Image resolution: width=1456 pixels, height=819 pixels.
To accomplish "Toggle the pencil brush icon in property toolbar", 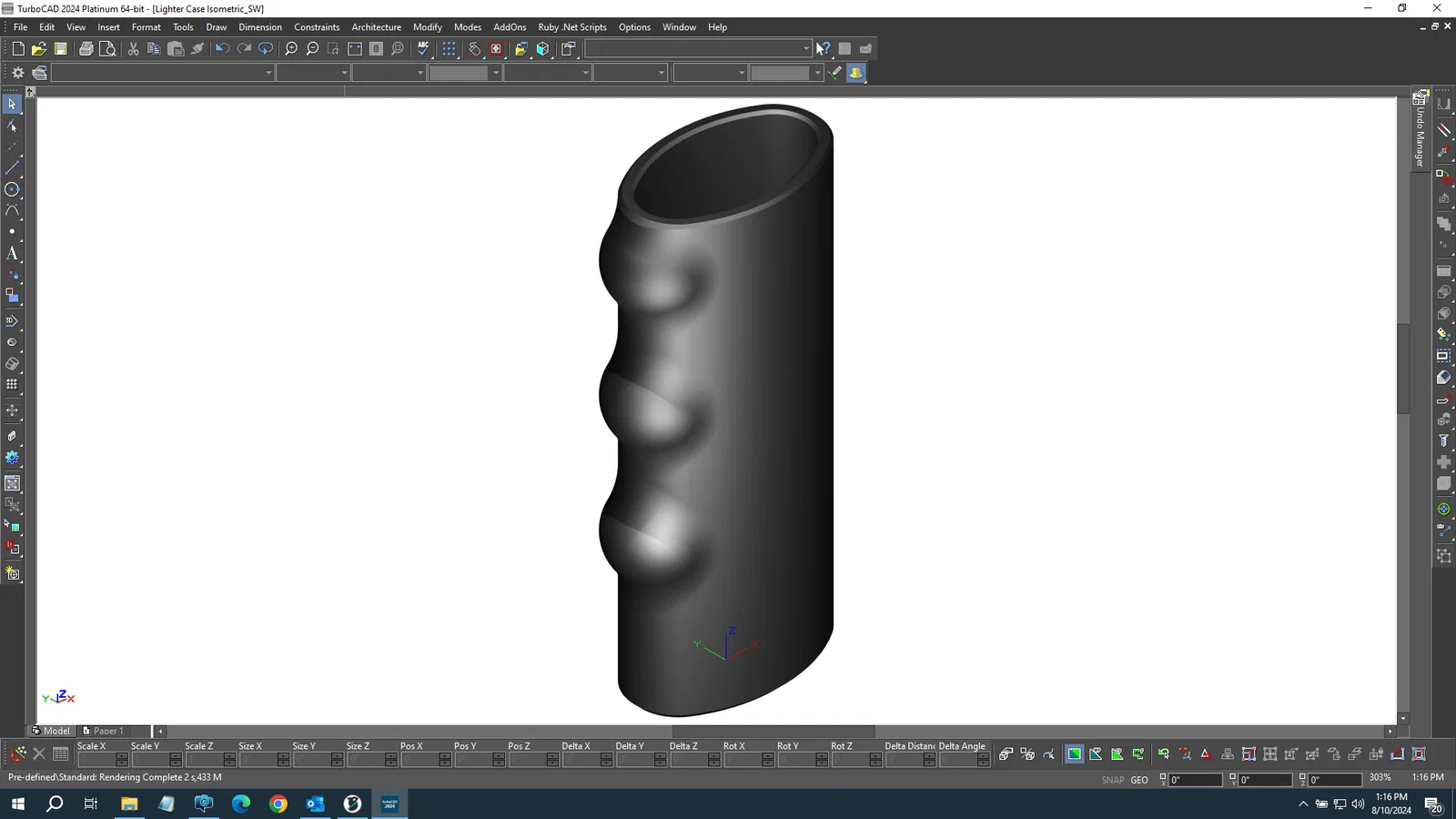I will 835,73.
